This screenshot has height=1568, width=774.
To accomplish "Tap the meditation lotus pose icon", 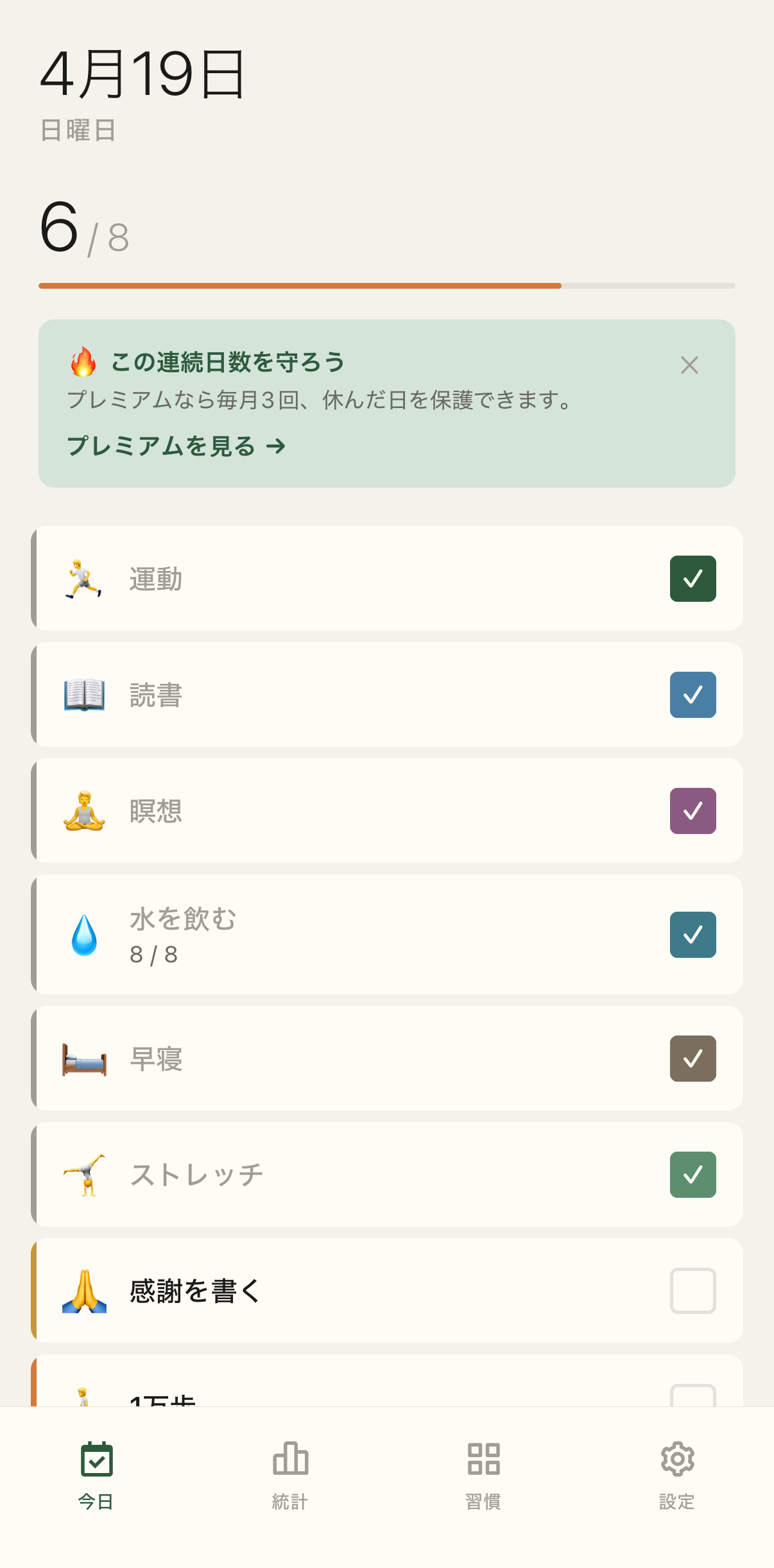I will (84, 811).
